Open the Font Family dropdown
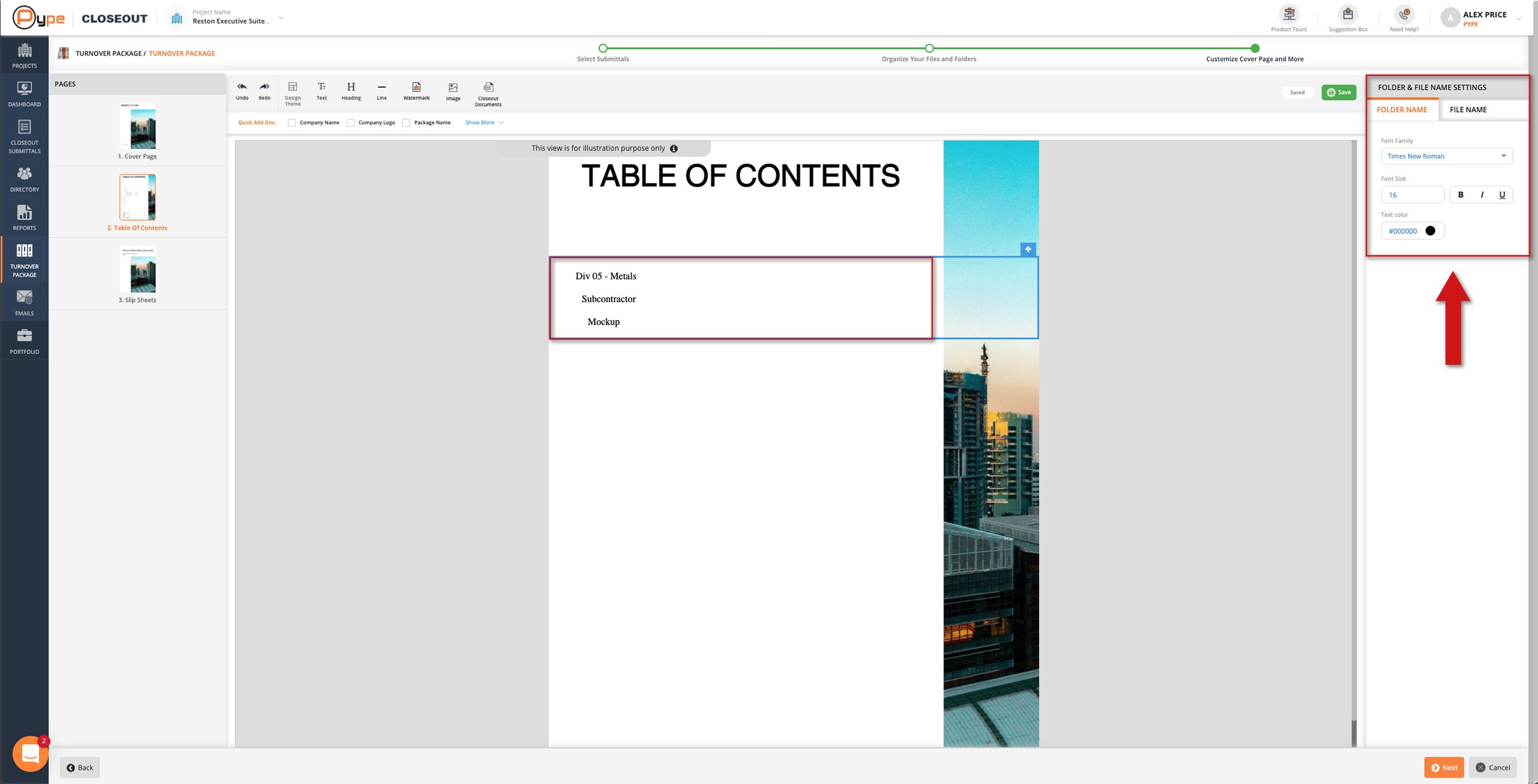This screenshot has height=784, width=1538. (1446, 156)
